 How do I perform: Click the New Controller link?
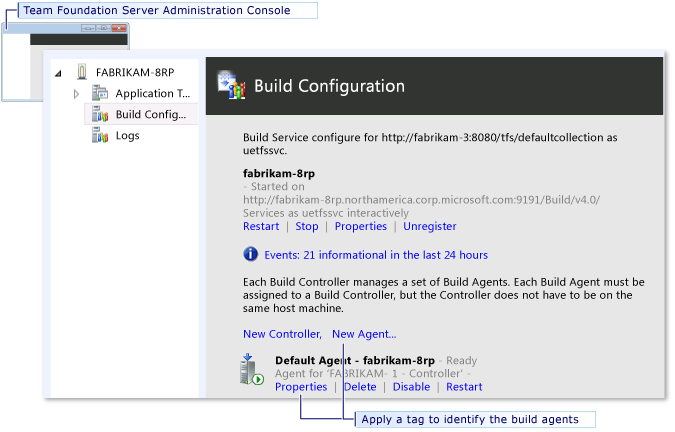[x=282, y=334]
